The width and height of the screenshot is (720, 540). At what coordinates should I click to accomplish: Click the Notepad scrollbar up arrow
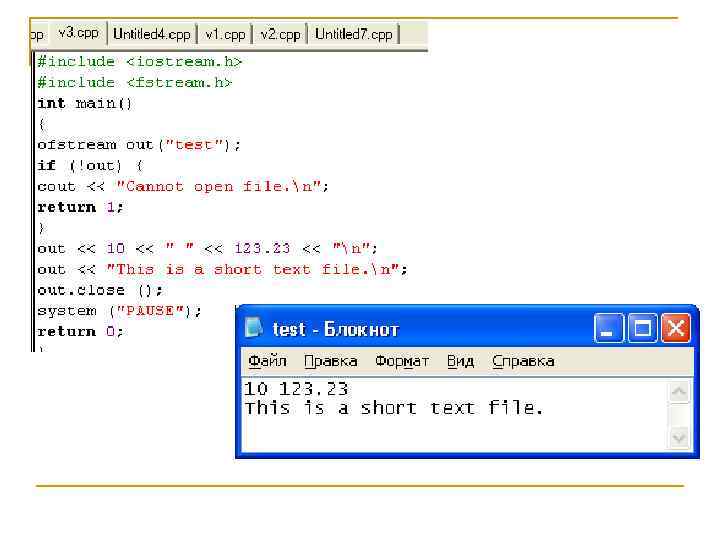679,392
